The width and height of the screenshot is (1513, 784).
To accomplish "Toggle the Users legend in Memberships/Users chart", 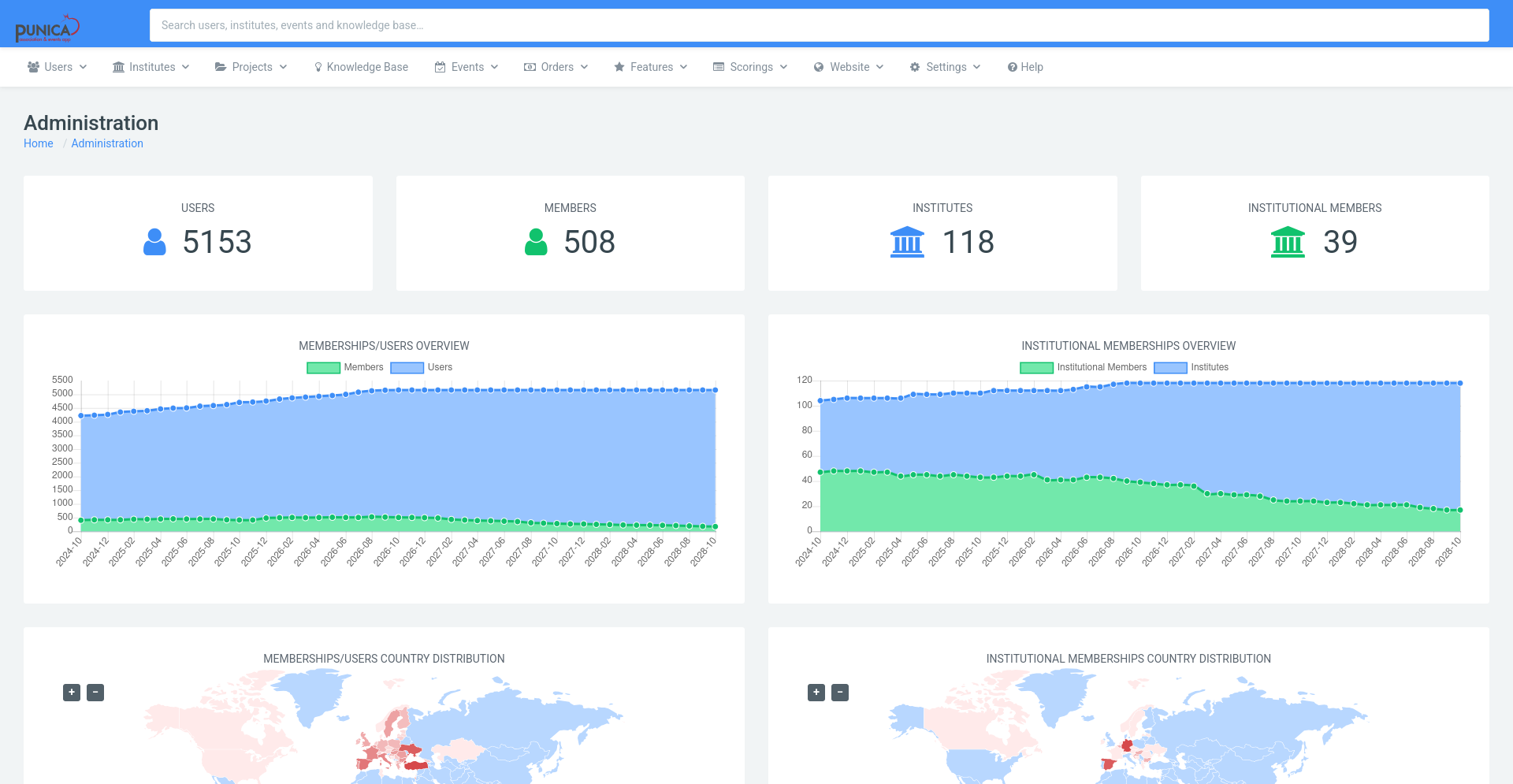I will click(422, 367).
